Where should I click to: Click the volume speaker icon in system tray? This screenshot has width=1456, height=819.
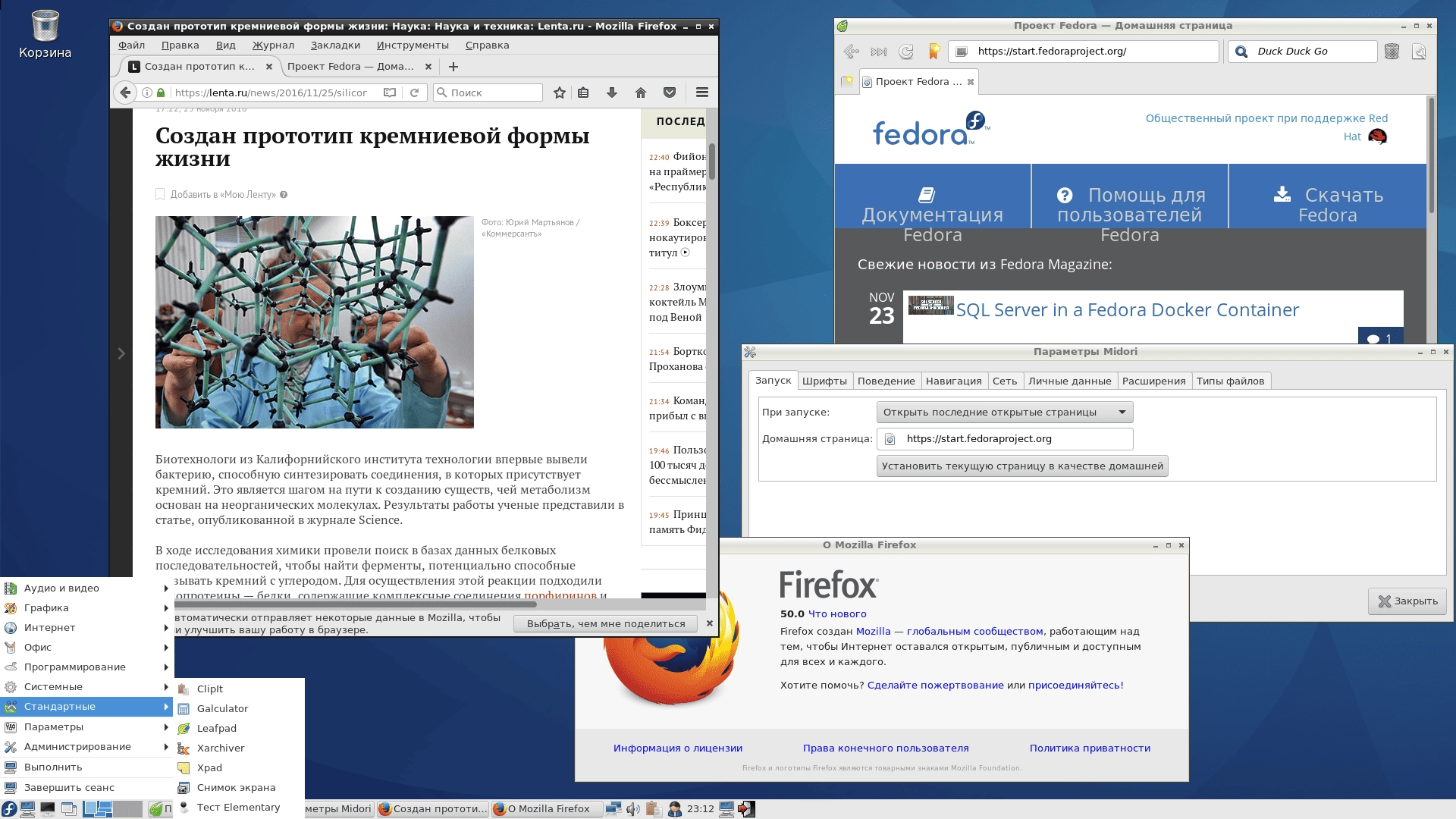coord(633,809)
